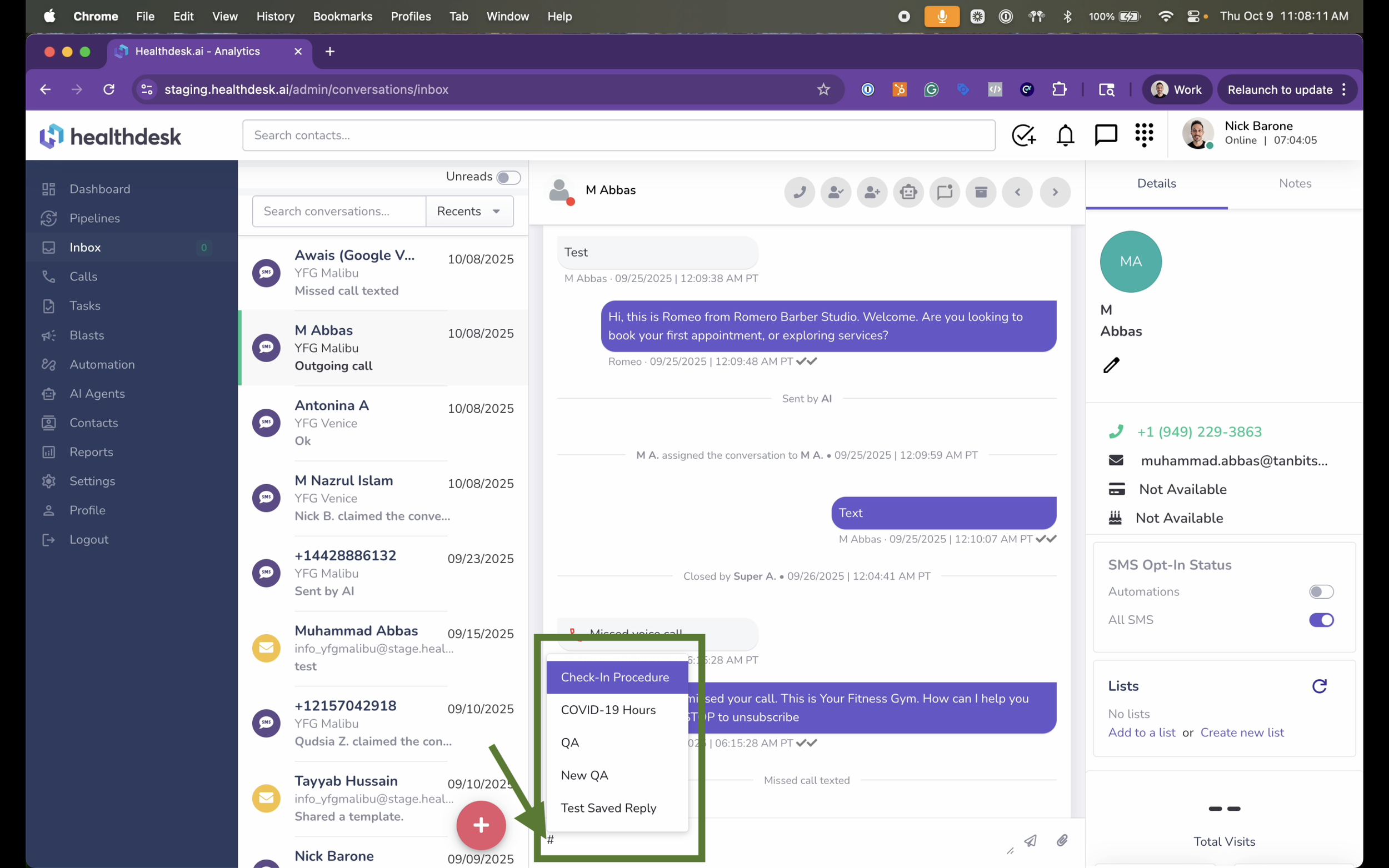Click the refresh Lists icon
This screenshot has height=868, width=1389.
pos(1320,686)
